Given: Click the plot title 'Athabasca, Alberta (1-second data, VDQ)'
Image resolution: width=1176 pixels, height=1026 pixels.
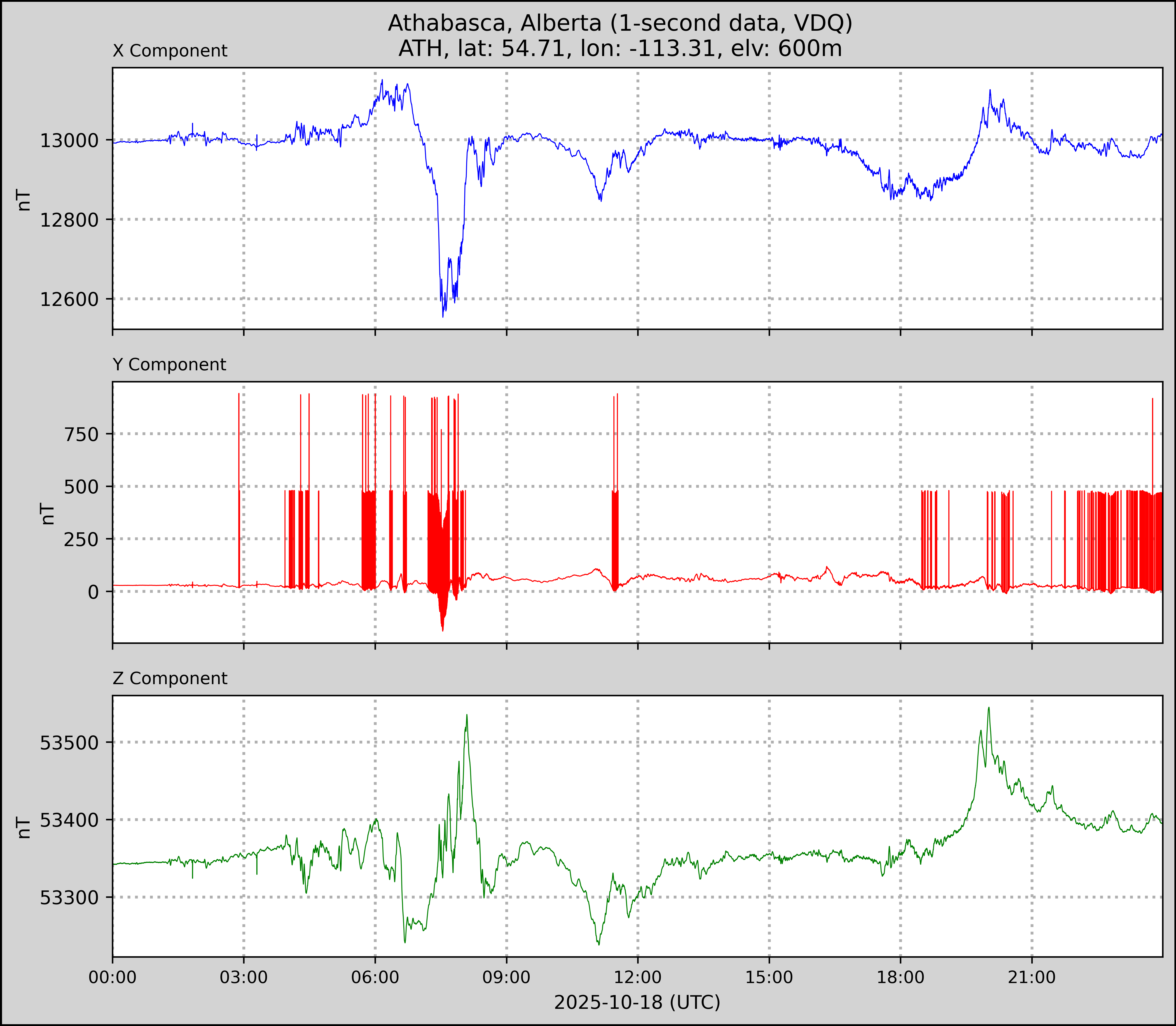Looking at the screenshot, I should click(x=620, y=23).
